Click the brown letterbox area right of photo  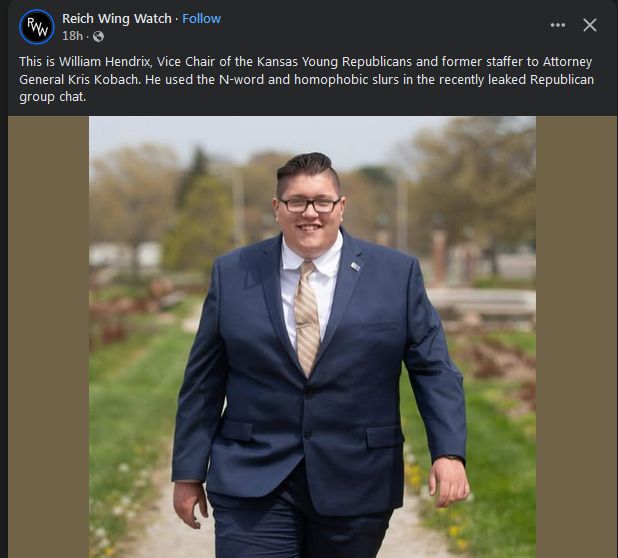point(576,337)
